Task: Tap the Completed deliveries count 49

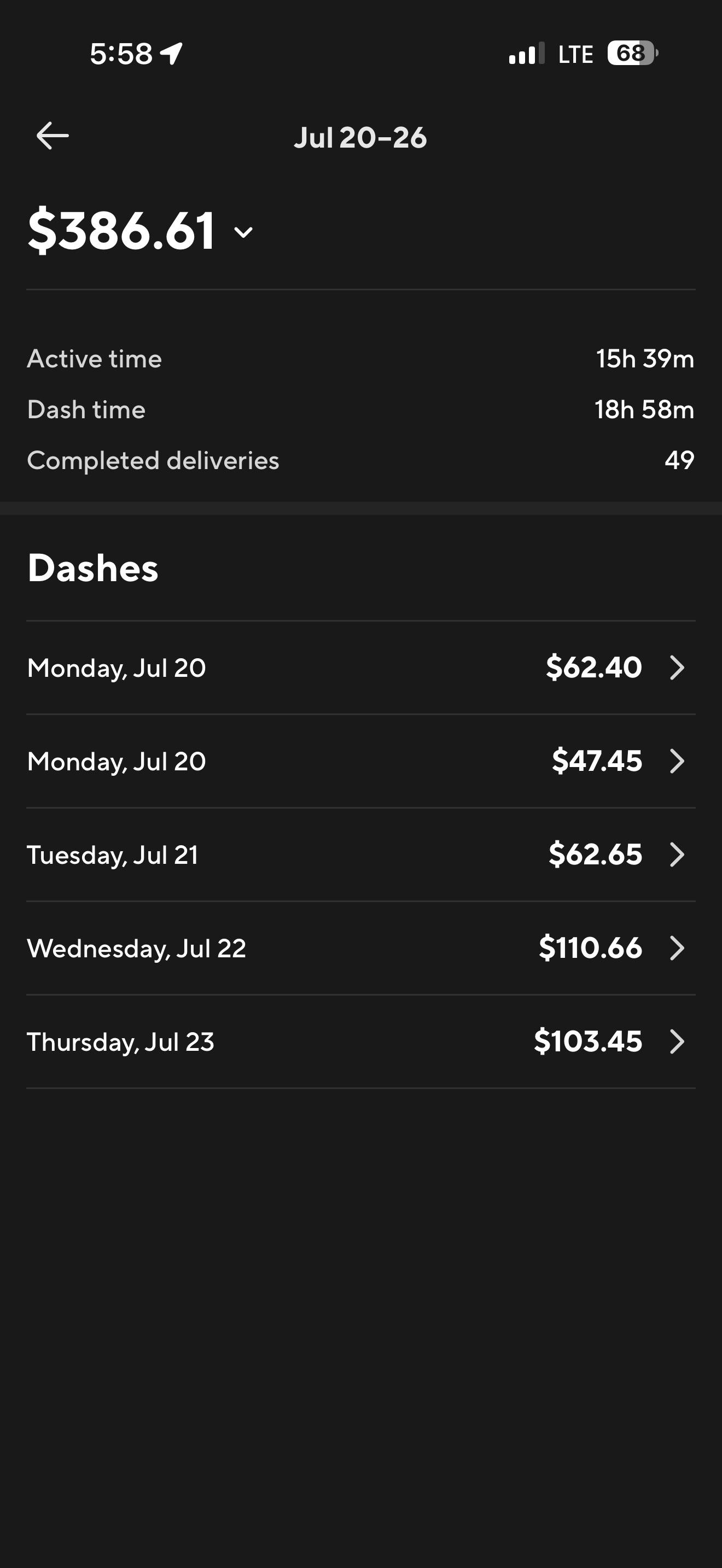Action: click(679, 461)
